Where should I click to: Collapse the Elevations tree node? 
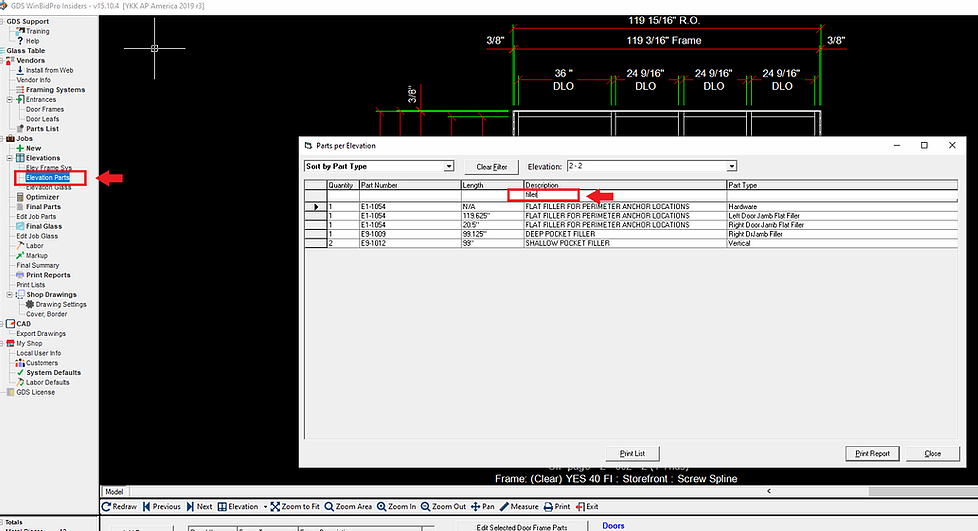pyautogui.click(x=9, y=158)
